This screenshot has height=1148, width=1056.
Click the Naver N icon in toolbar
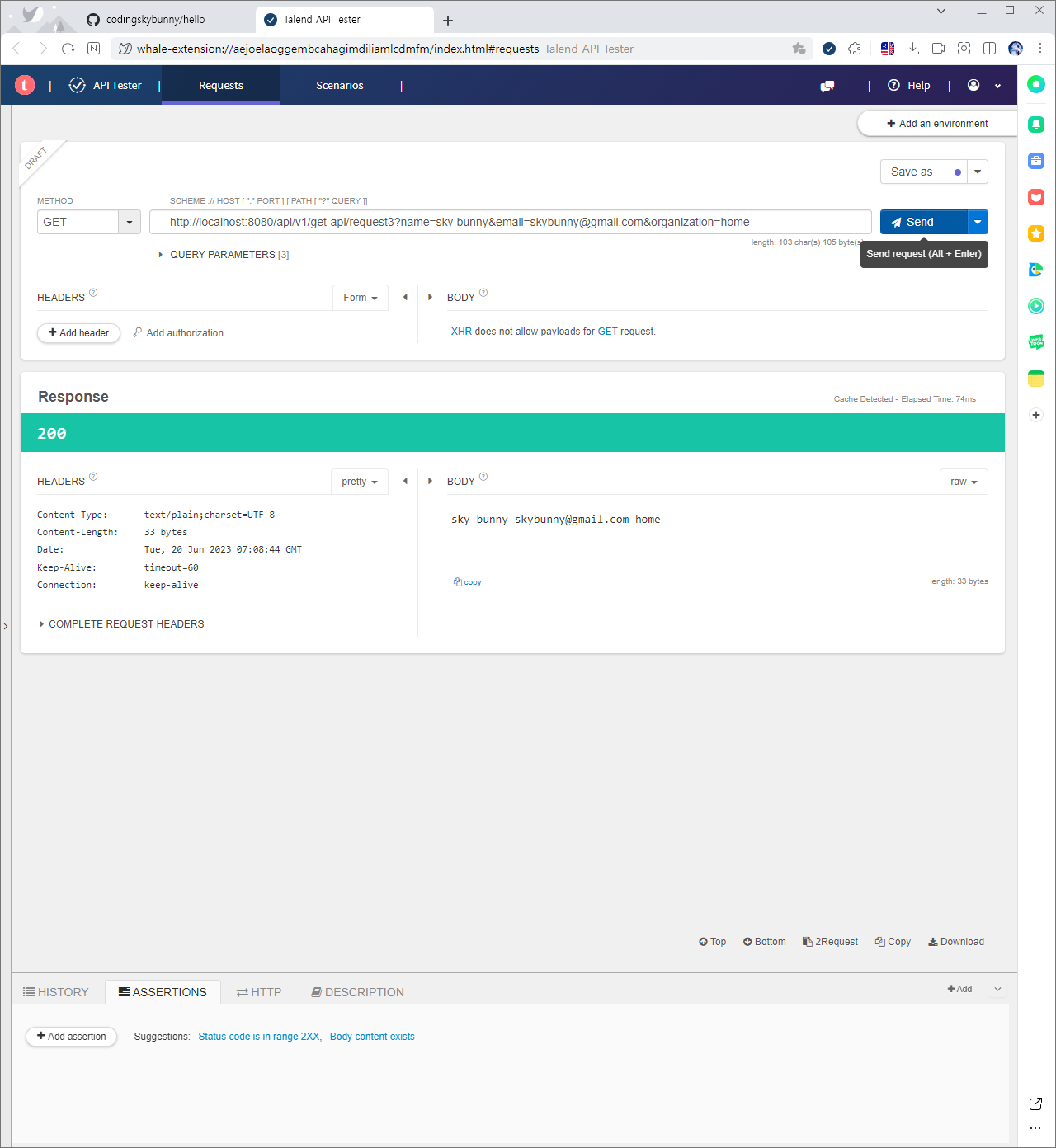[94, 49]
